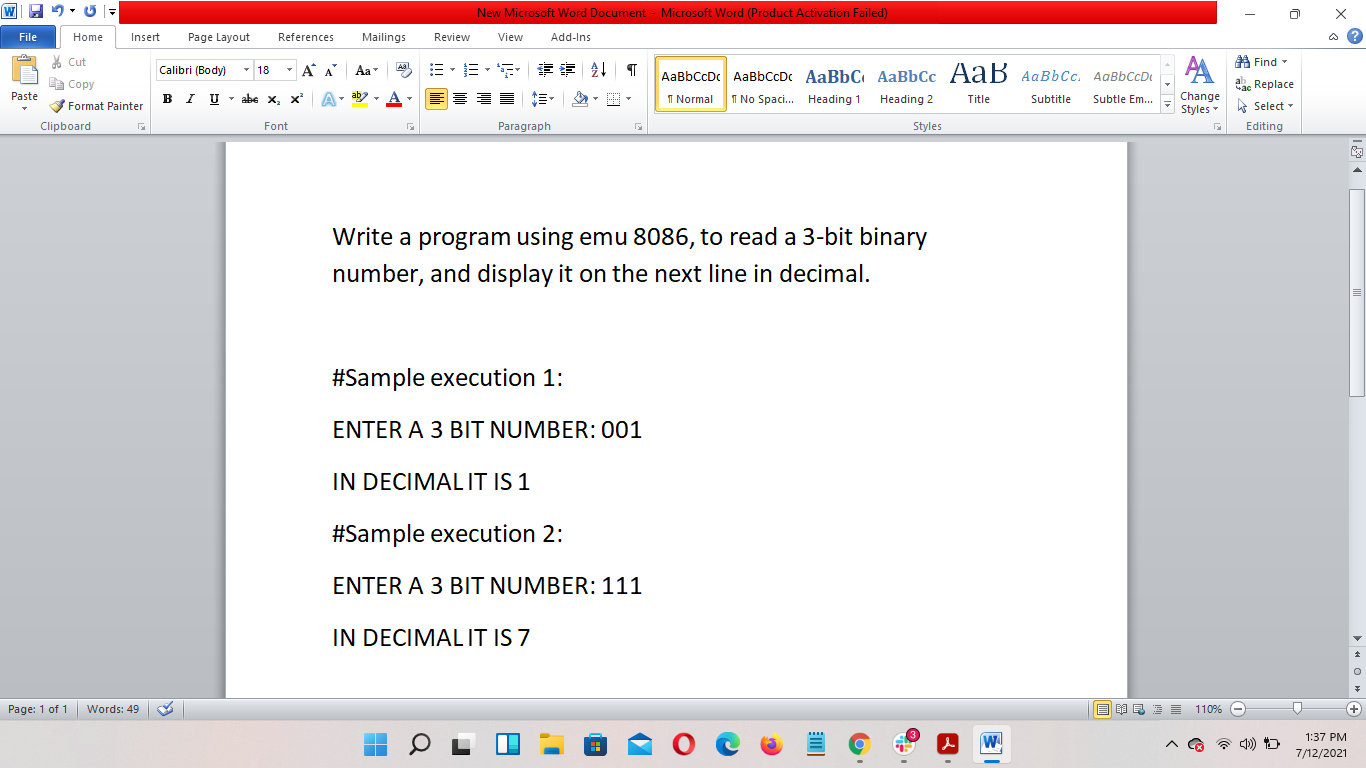
Task: Open the Find tool
Action: (x=1258, y=61)
